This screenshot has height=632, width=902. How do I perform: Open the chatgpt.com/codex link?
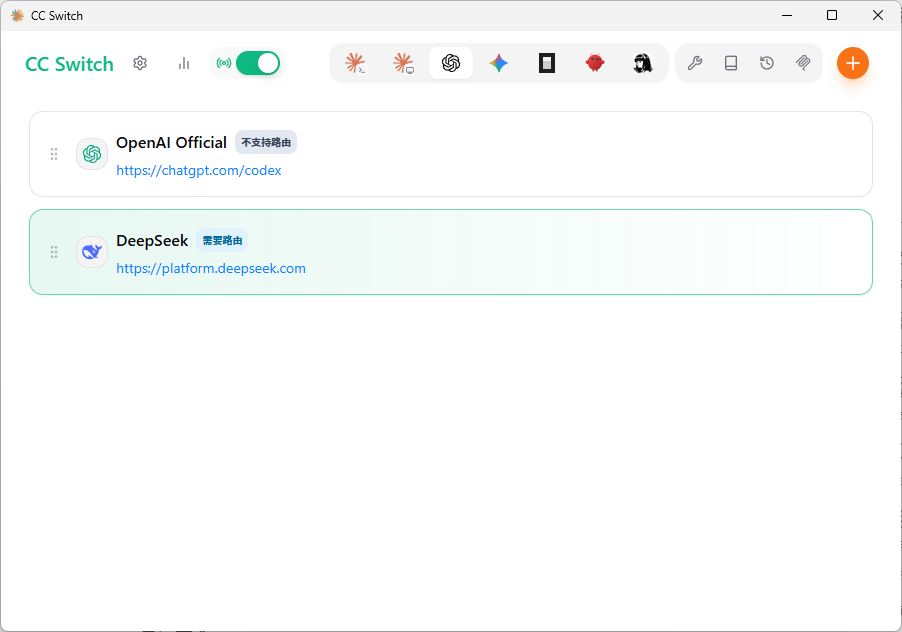pyautogui.click(x=198, y=171)
